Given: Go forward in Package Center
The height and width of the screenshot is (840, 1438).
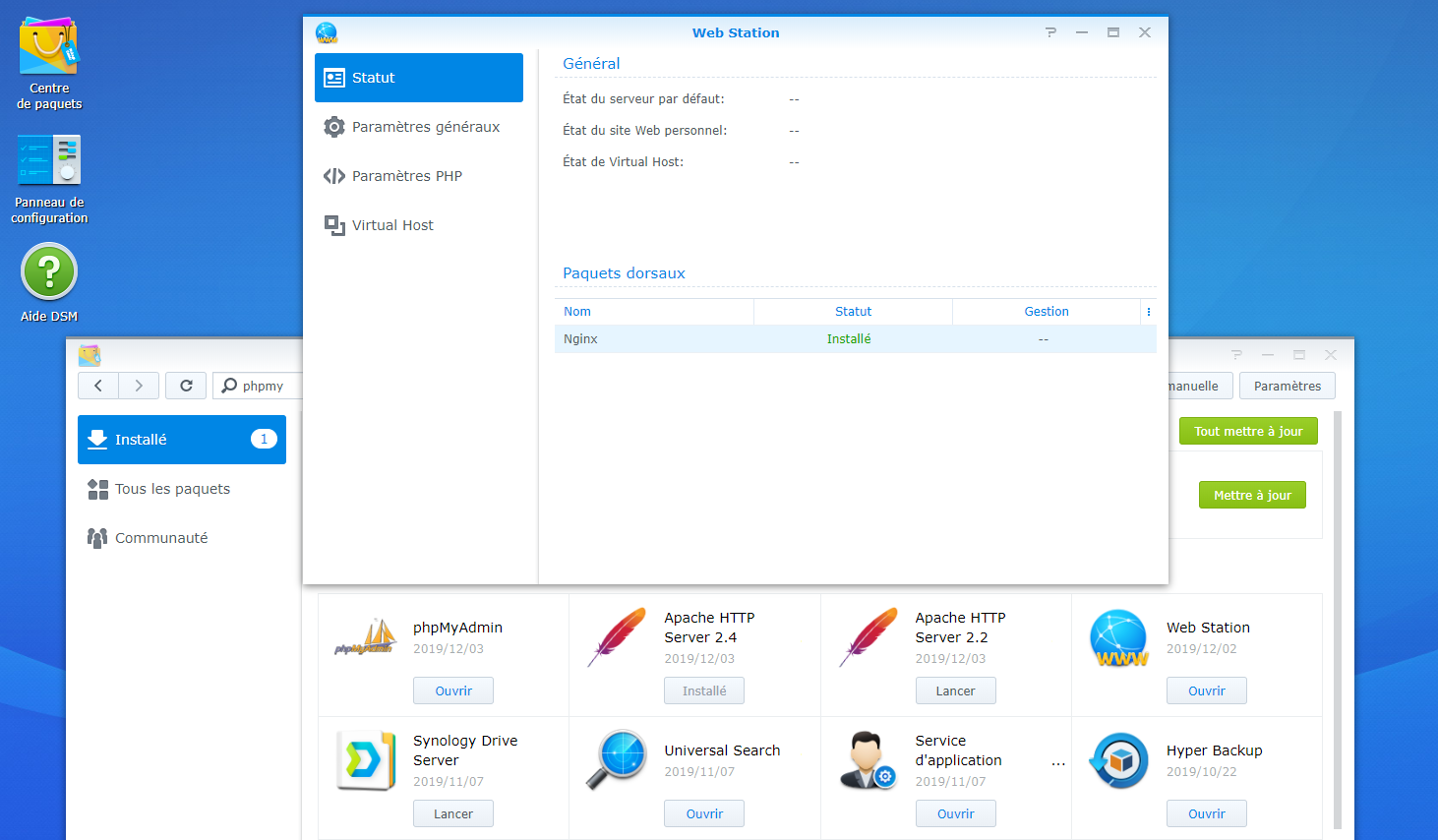Looking at the screenshot, I should point(139,386).
